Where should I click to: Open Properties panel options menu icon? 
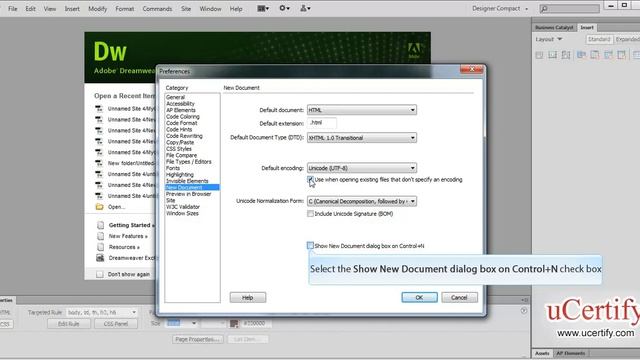524,300
